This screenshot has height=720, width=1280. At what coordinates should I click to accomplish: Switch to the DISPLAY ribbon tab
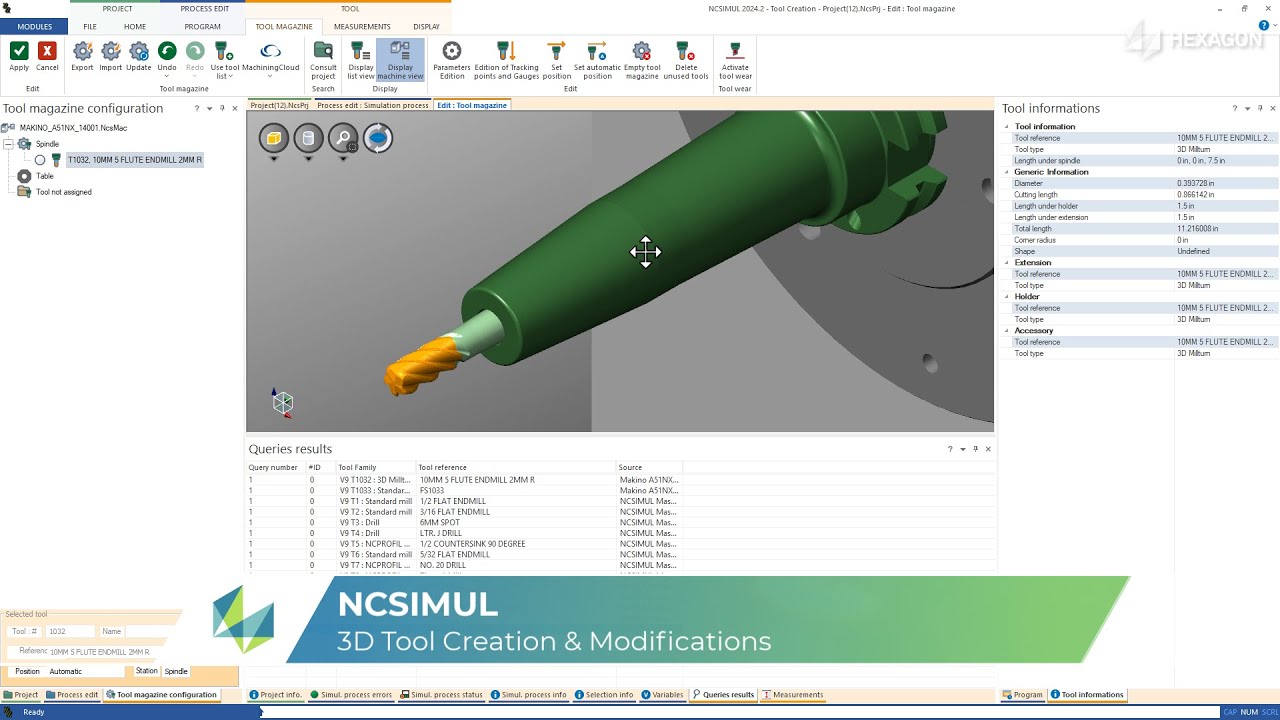[426, 27]
